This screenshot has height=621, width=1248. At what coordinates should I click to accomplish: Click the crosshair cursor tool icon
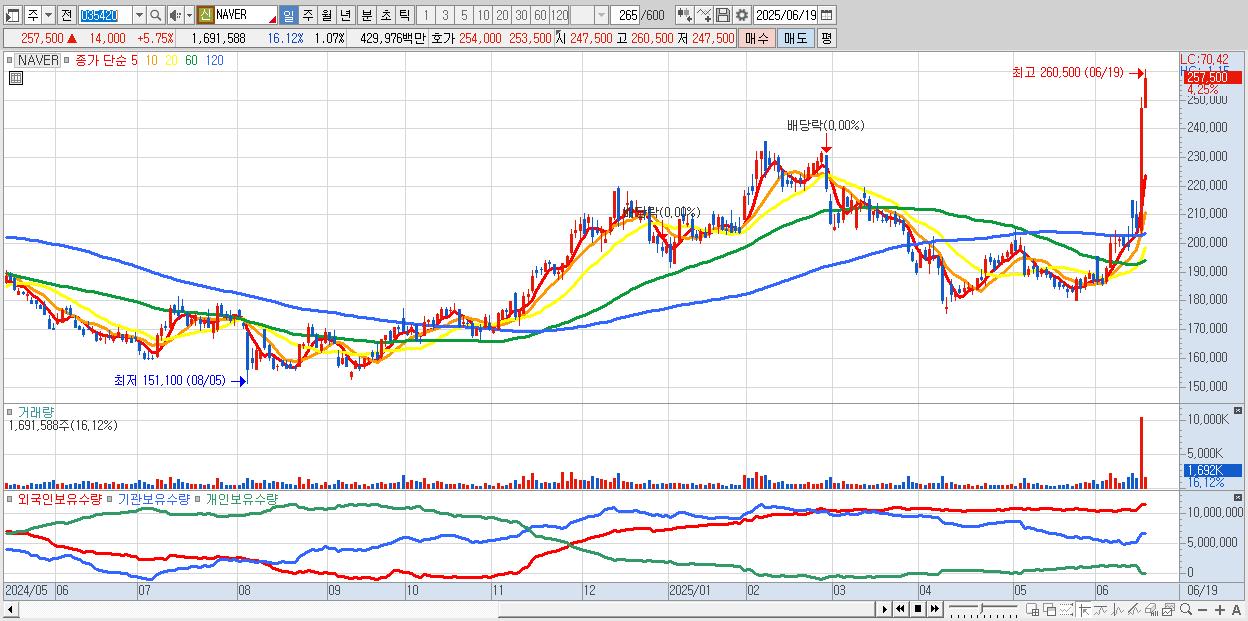pyautogui.click(x=1084, y=609)
